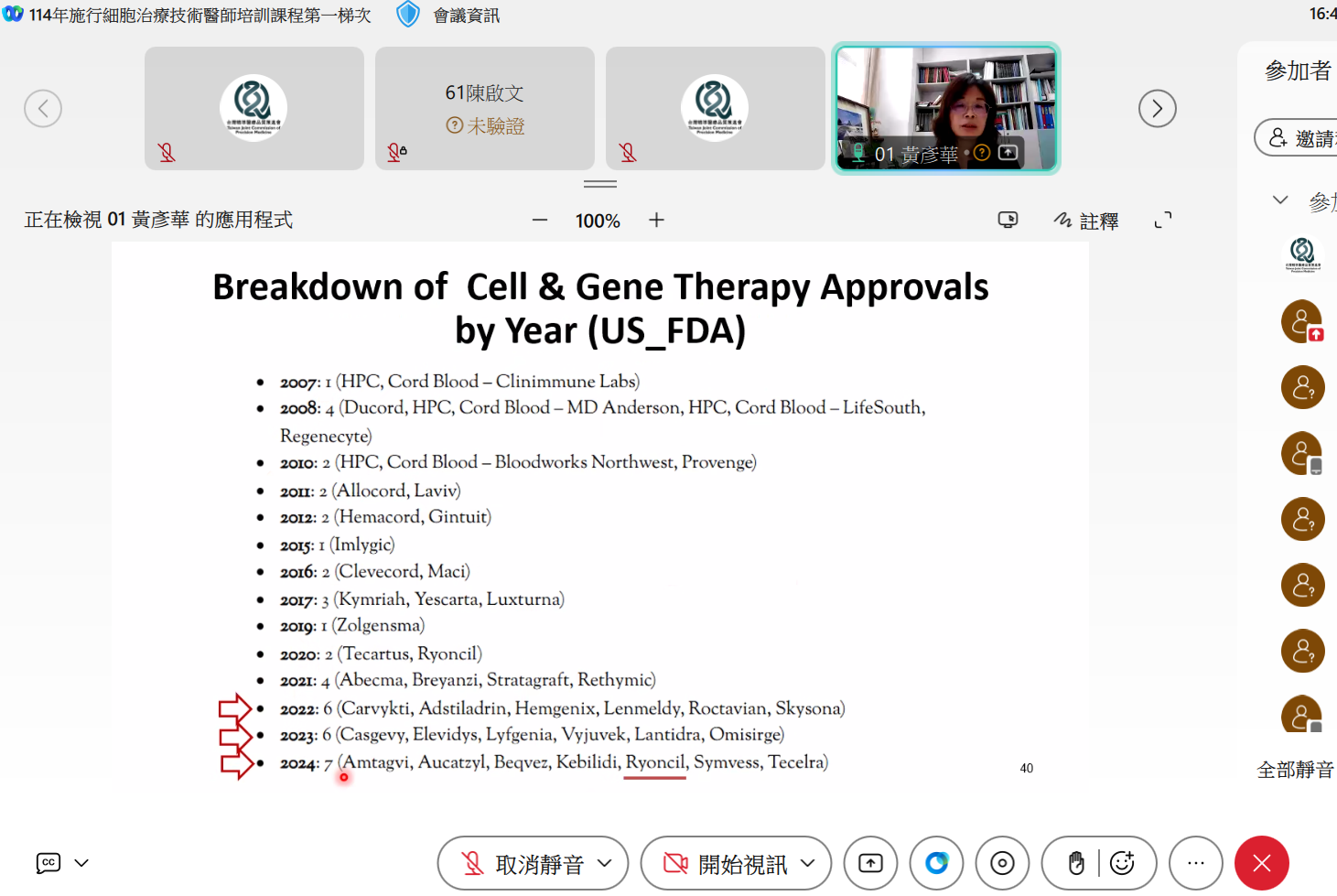Click the '2017: 3 (Kymriah, Yescarta, Luxturna)' line
1337x896 pixels.
pyautogui.click(x=422, y=599)
